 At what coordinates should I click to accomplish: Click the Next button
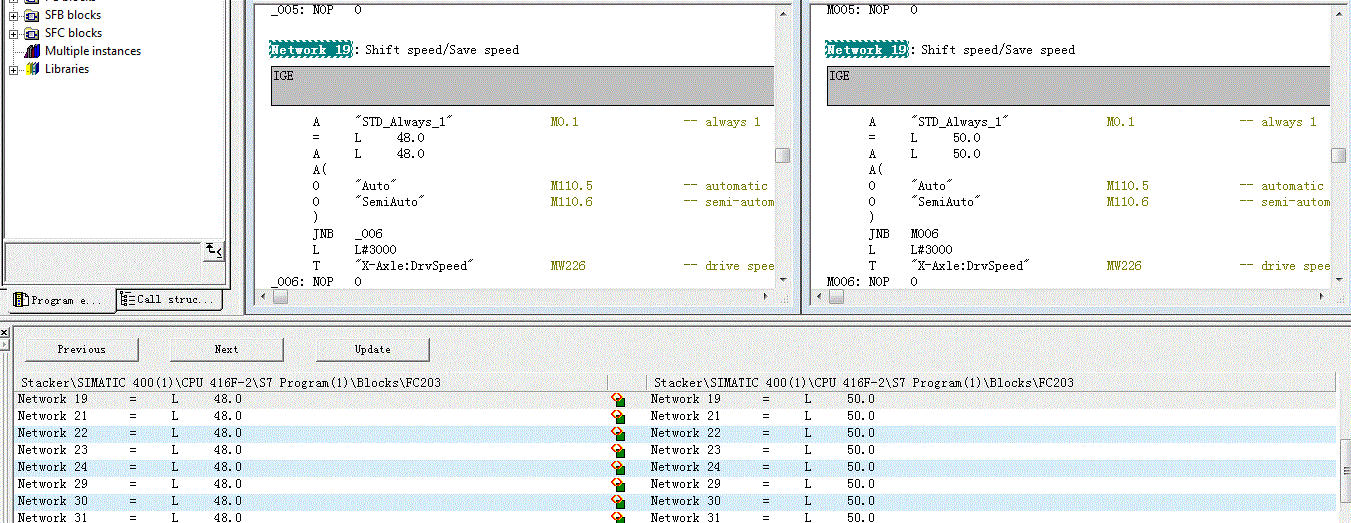(x=227, y=349)
